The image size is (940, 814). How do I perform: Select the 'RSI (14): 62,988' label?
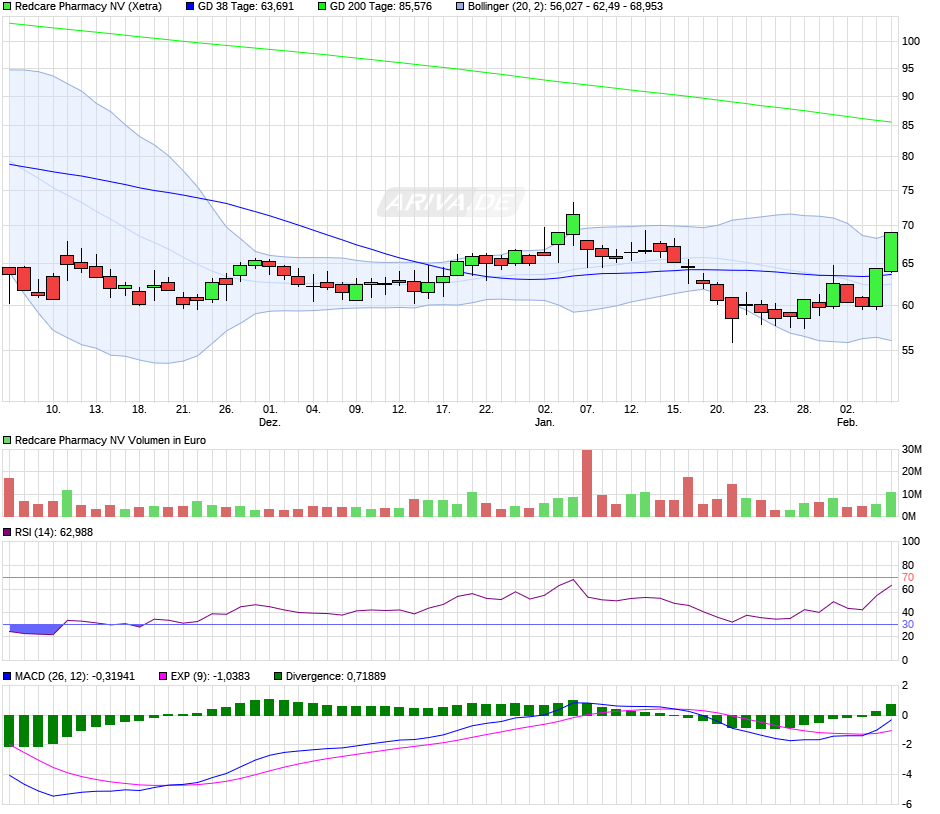[54, 532]
